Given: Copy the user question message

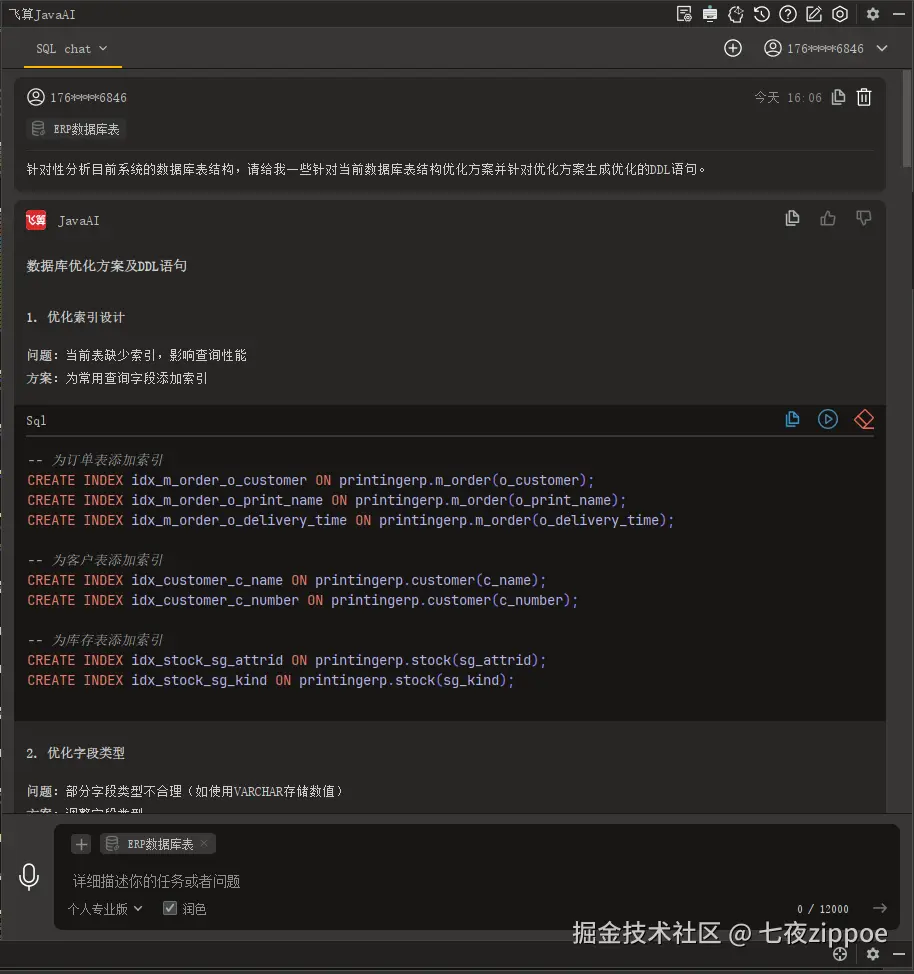Looking at the screenshot, I should click(x=838, y=97).
